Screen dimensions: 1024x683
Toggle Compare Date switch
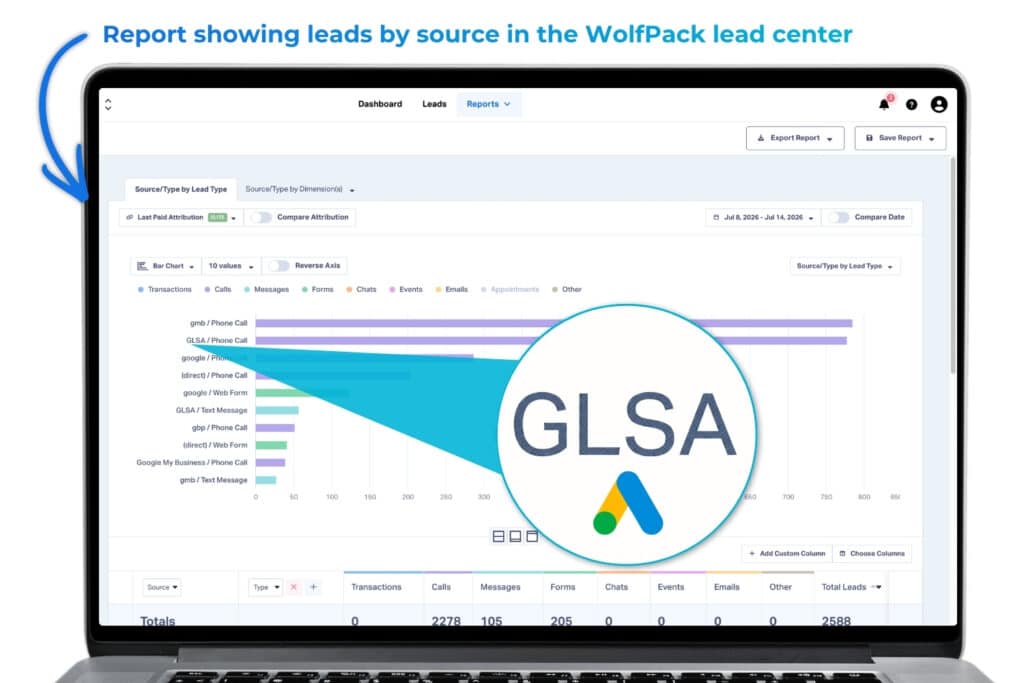coord(839,217)
